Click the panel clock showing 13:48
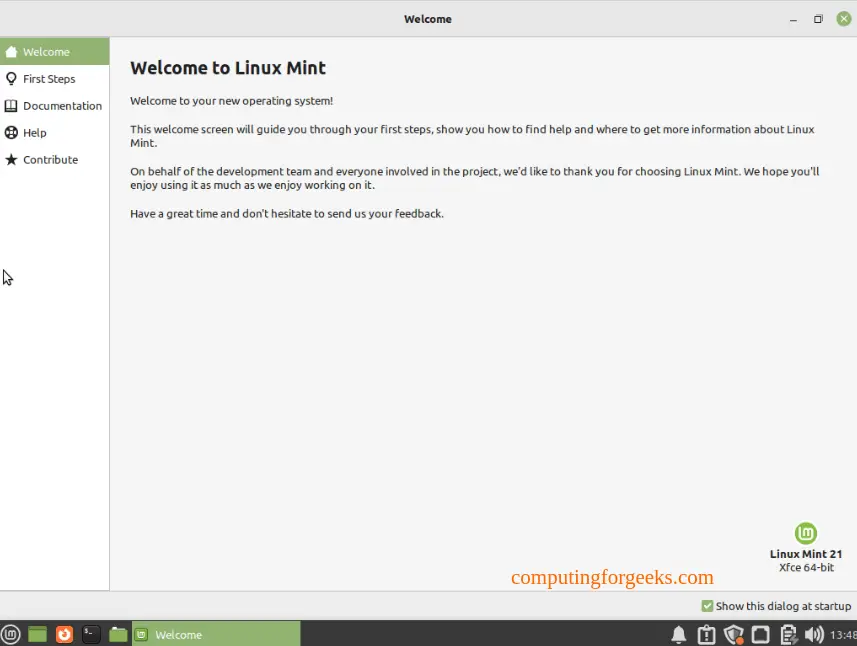 (843, 635)
